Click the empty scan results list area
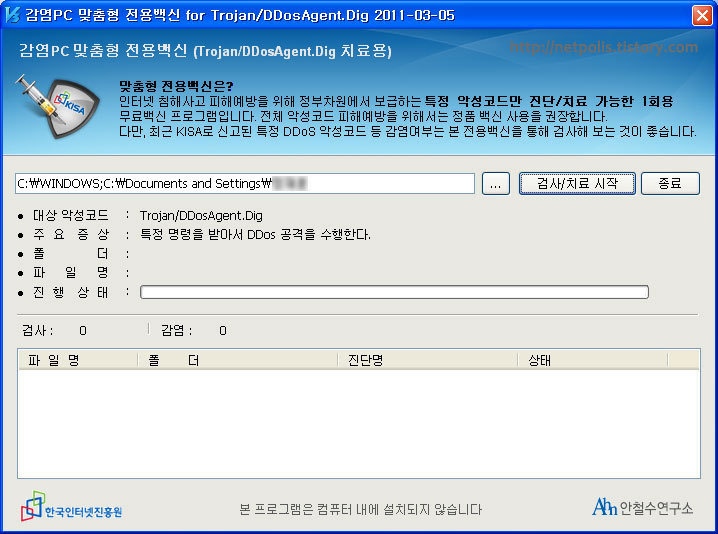The image size is (718, 534). tap(359, 424)
